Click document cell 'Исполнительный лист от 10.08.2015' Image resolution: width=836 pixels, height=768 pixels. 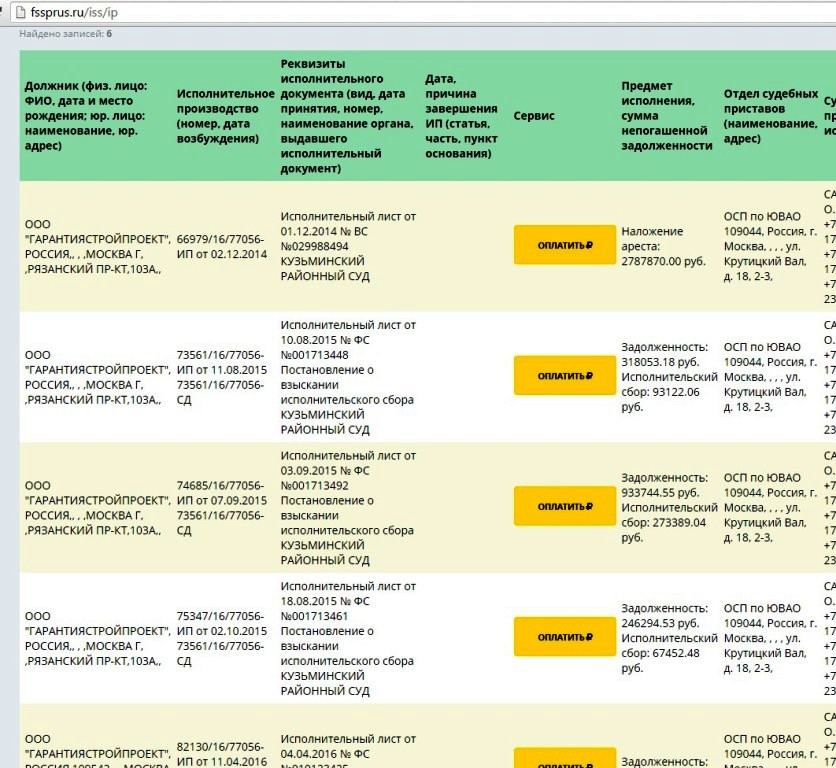348,377
